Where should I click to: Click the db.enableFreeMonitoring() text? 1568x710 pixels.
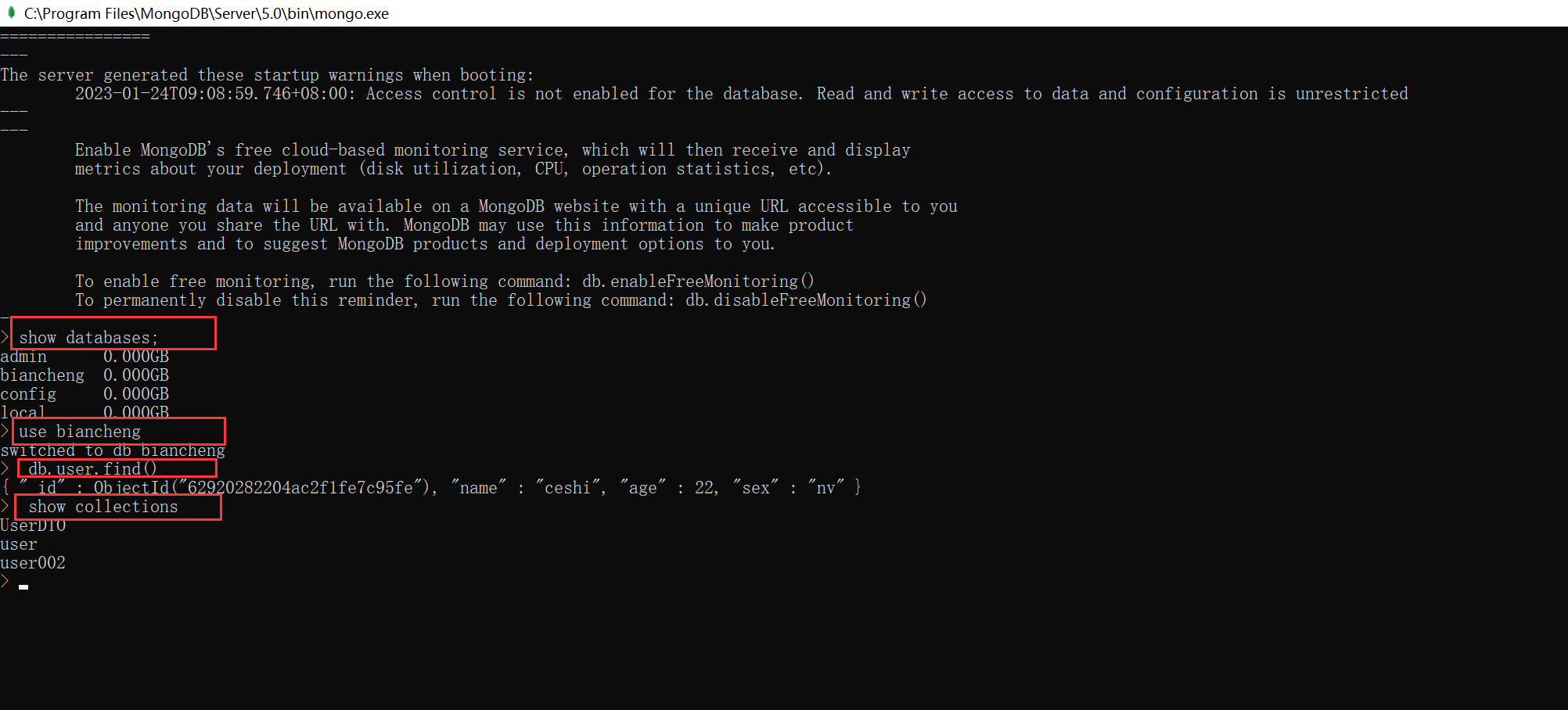click(698, 281)
